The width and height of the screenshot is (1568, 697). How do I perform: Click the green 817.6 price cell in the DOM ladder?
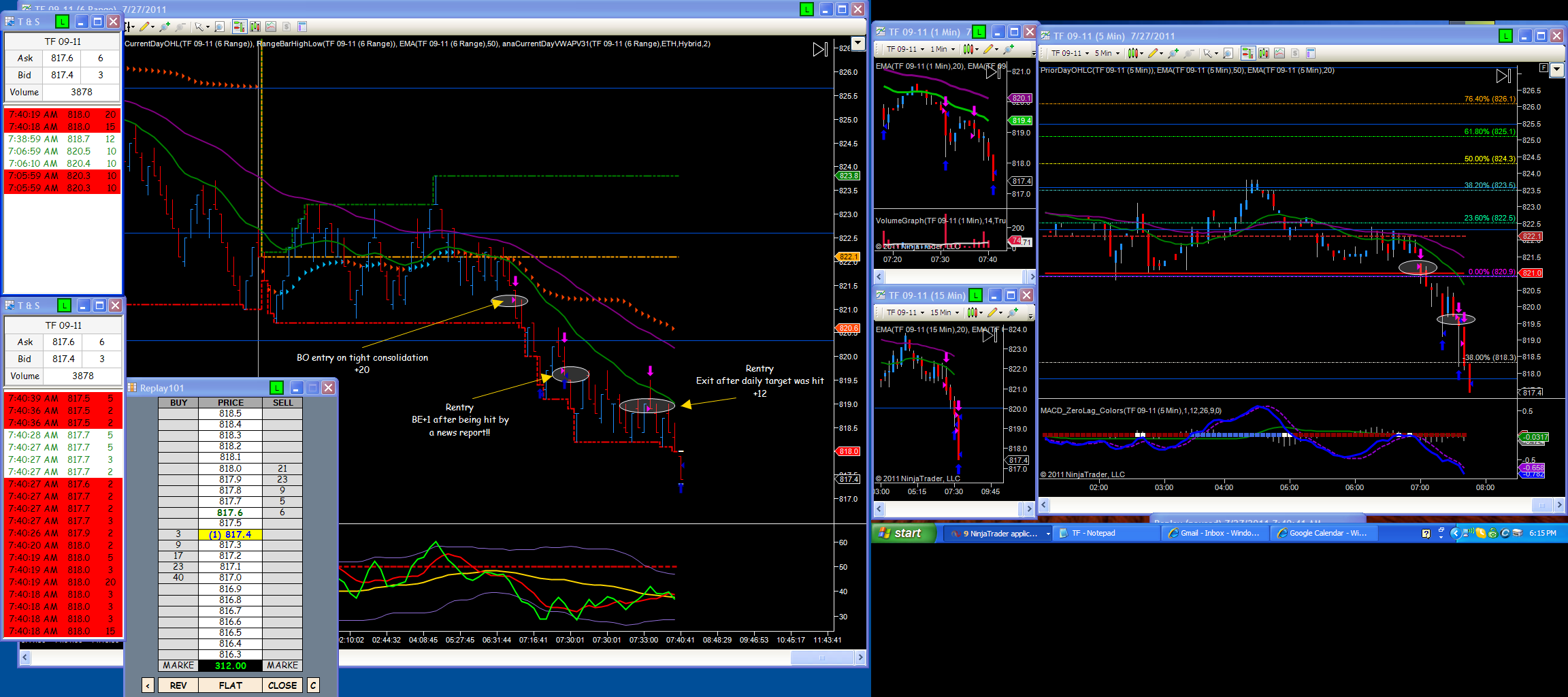pyautogui.click(x=230, y=513)
